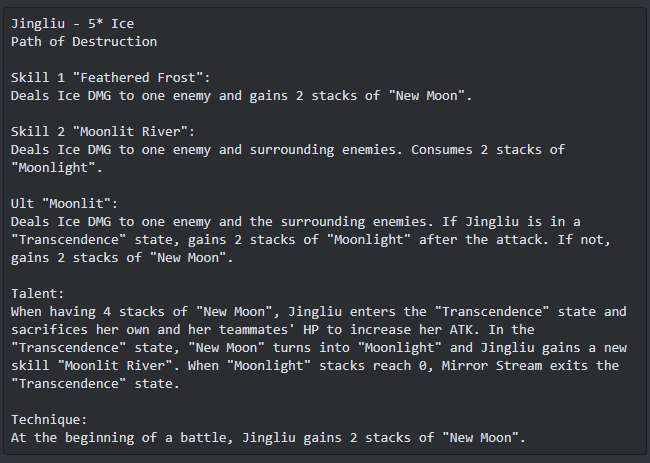
Task: Click the Skill 2 "Moonlit River" heading
Action: [103, 131]
